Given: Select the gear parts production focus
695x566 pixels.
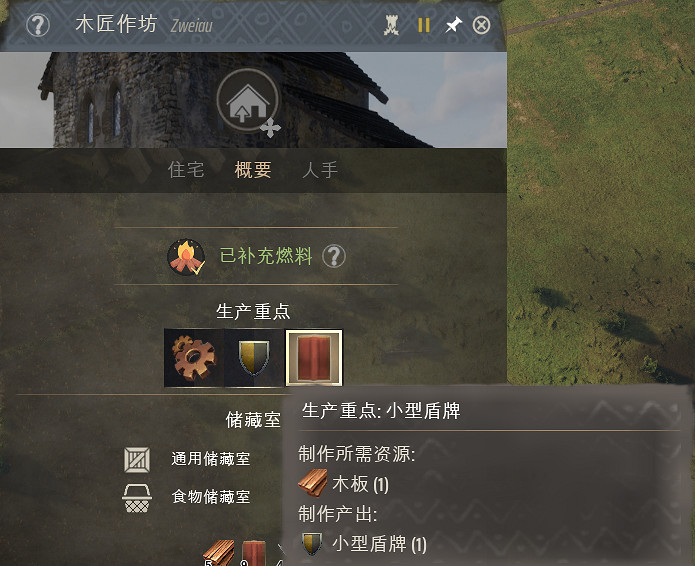Looking at the screenshot, I should [x=194, y=358].
